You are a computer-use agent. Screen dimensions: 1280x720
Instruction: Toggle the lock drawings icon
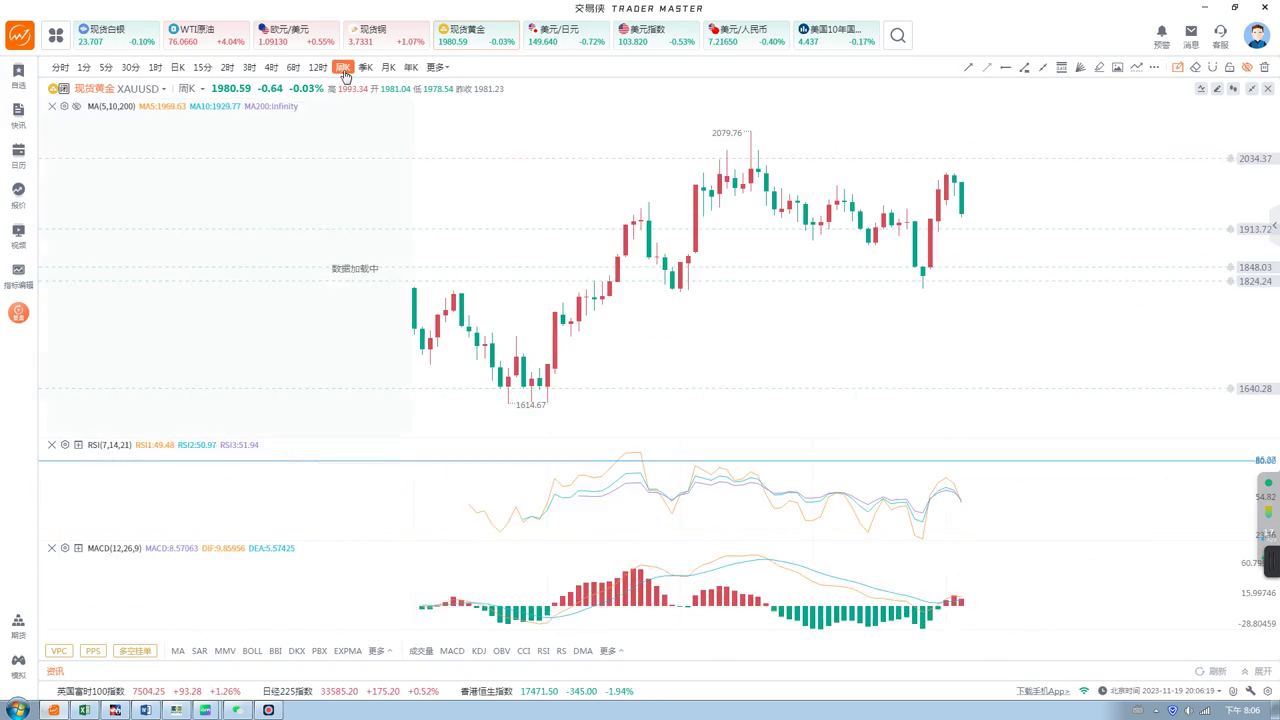coord(1229,67)
